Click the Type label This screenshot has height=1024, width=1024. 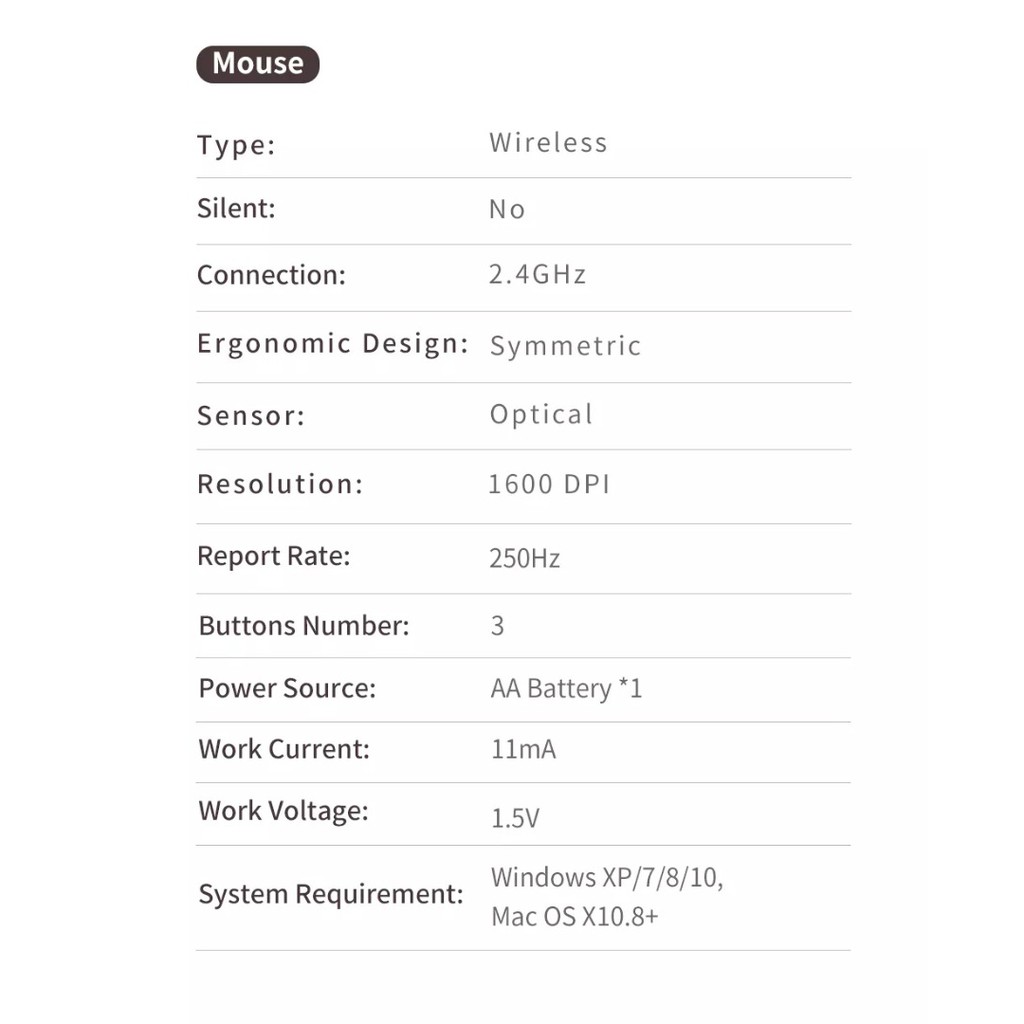click(x=236, y=145)
